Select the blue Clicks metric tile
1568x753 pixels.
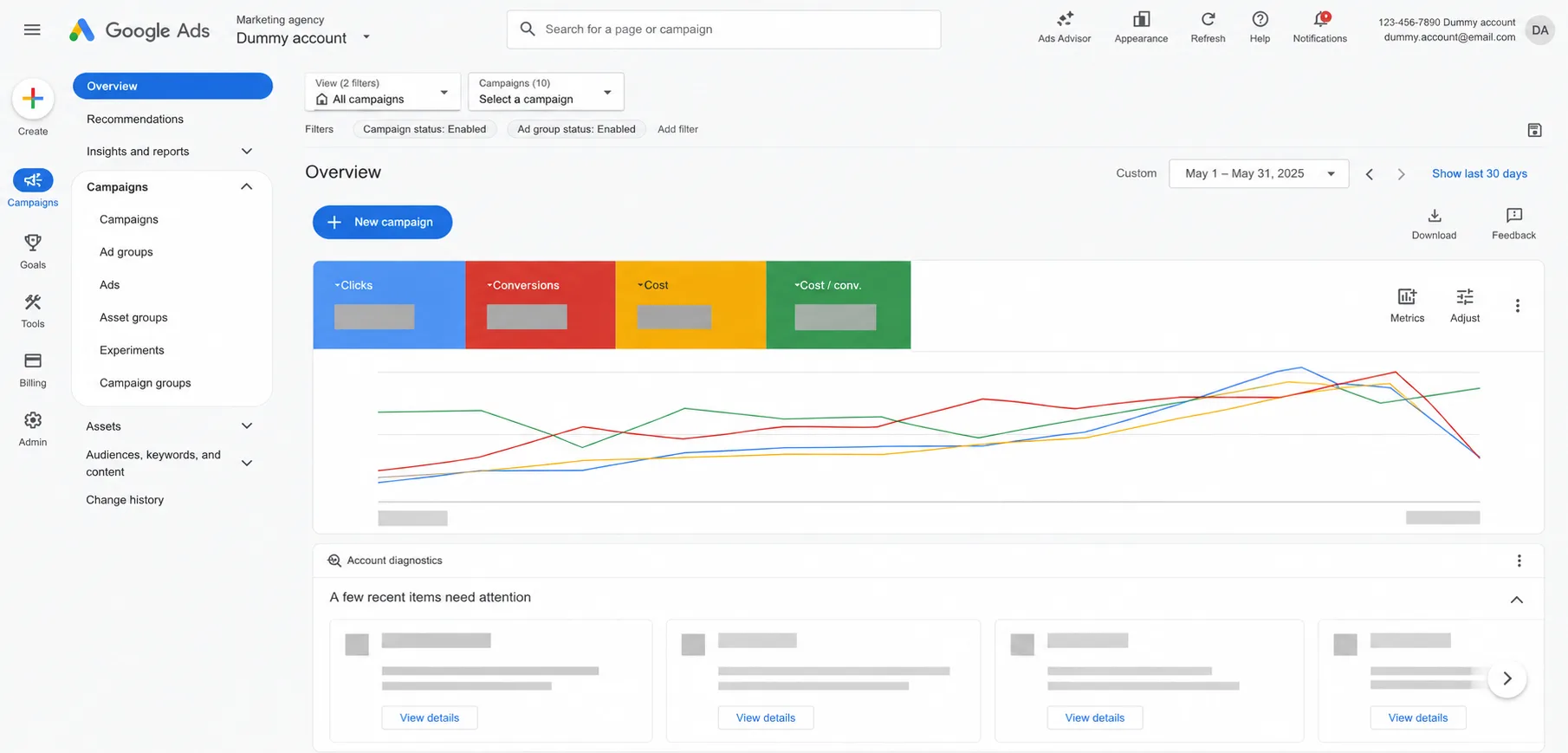pos(389,305)
